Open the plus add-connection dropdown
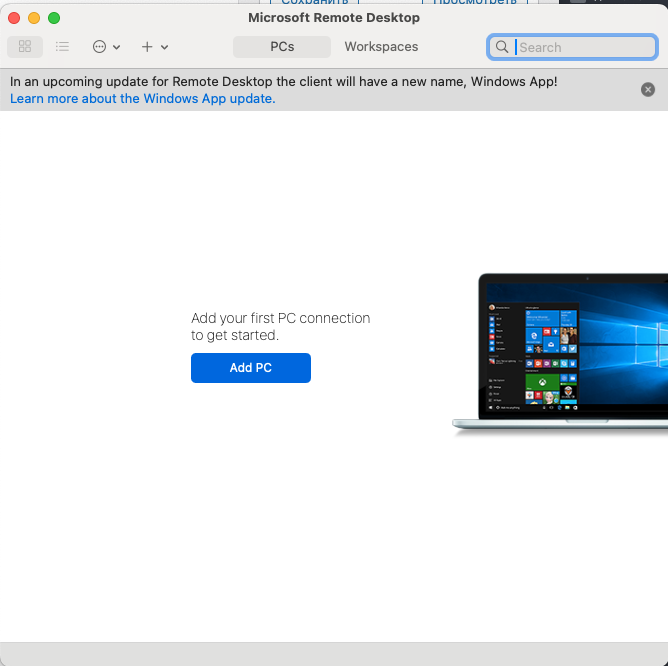This screenshot has height=666, width=668. tap(154, 46)
